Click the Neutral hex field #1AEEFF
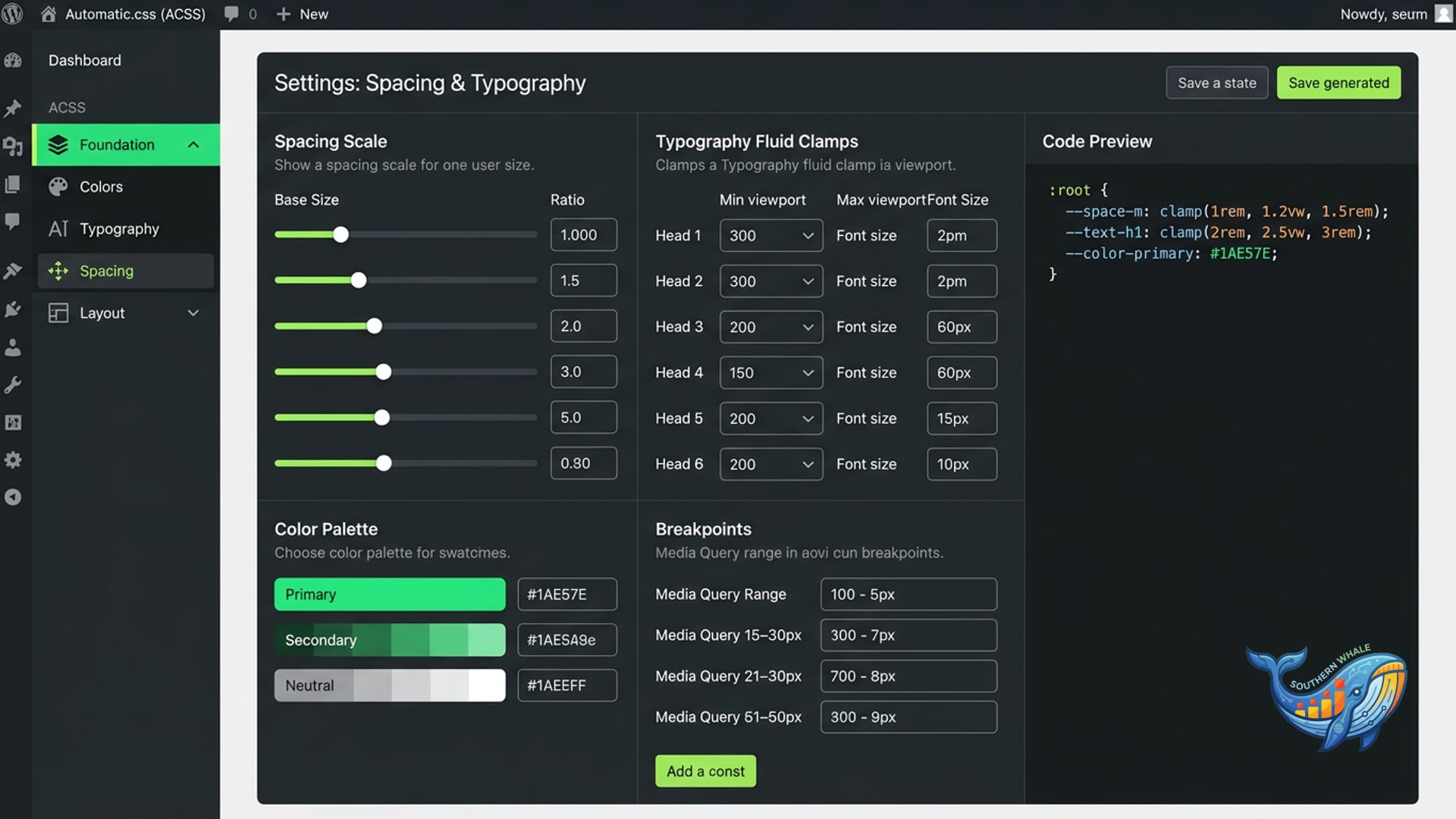 (x=567, y=686)
